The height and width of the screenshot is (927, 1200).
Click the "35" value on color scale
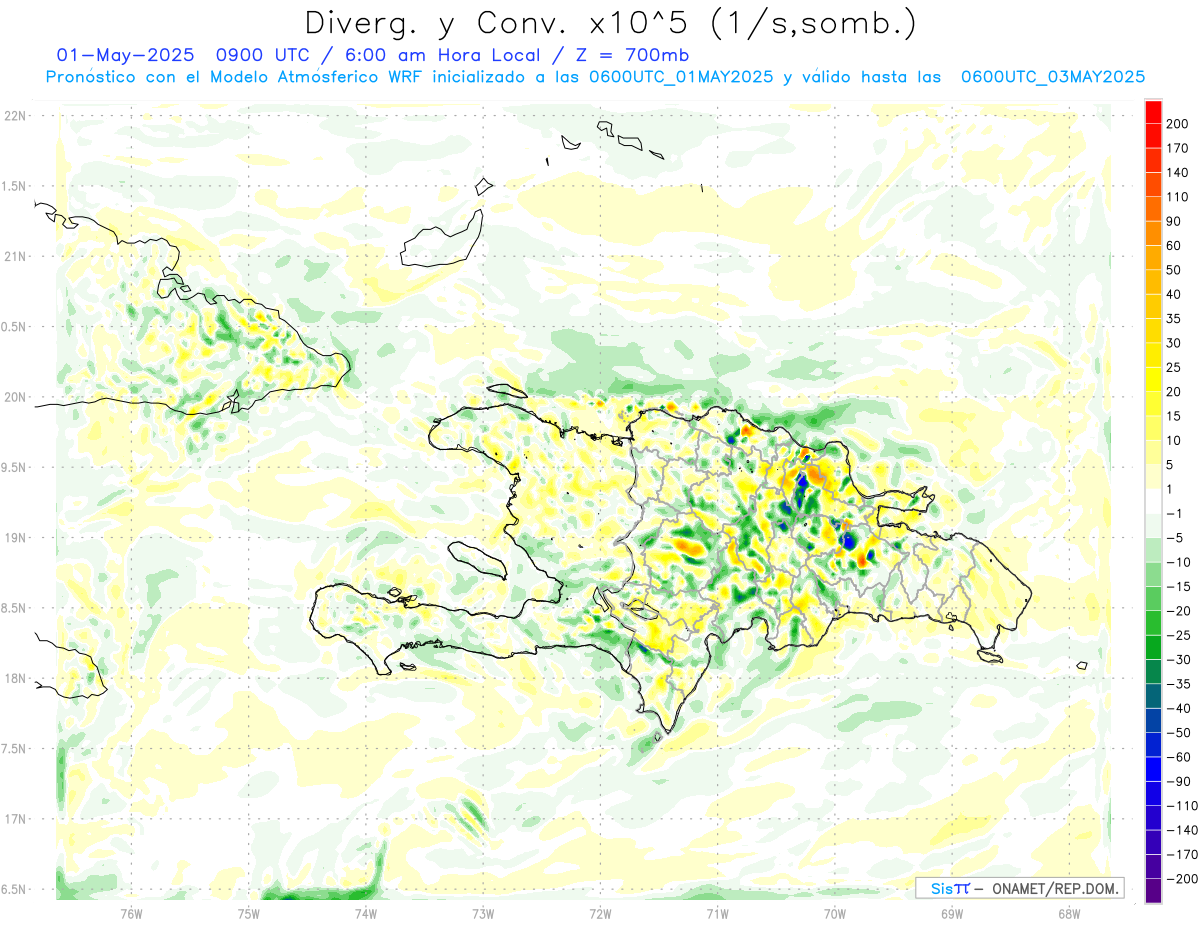coord(1174,319)
